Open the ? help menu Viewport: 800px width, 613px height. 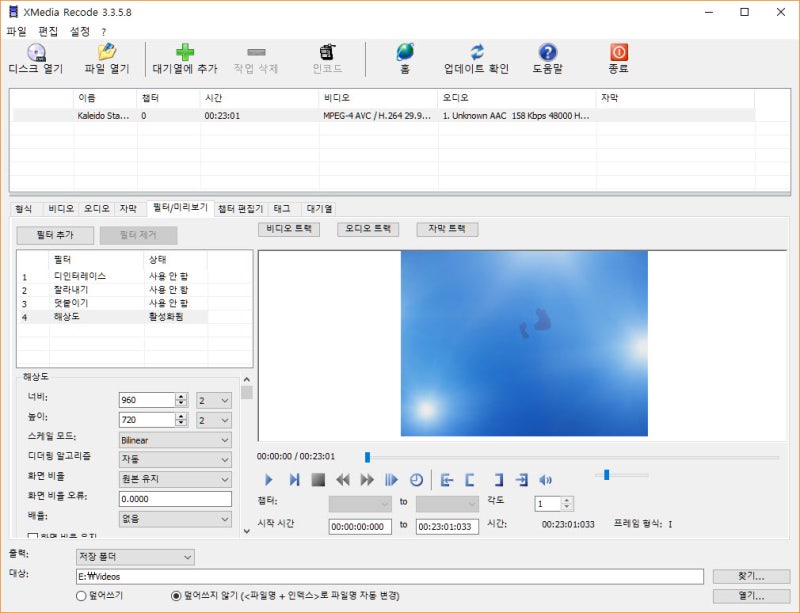point(104,32)
